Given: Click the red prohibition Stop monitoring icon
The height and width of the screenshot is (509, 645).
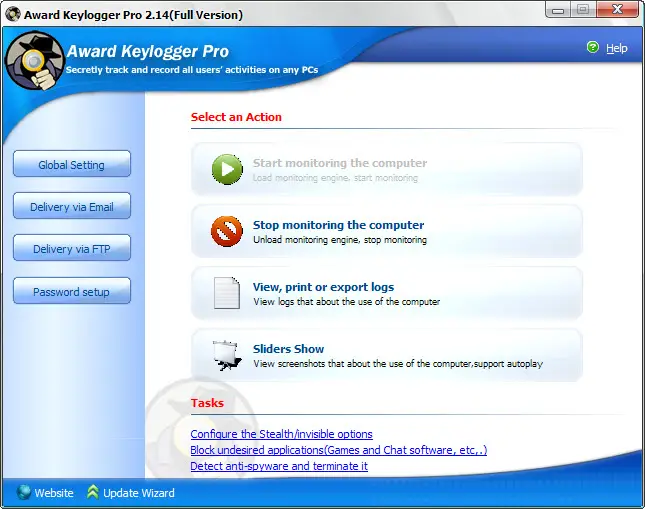Looking at the screenshot, I should click(x=227, y=231).
